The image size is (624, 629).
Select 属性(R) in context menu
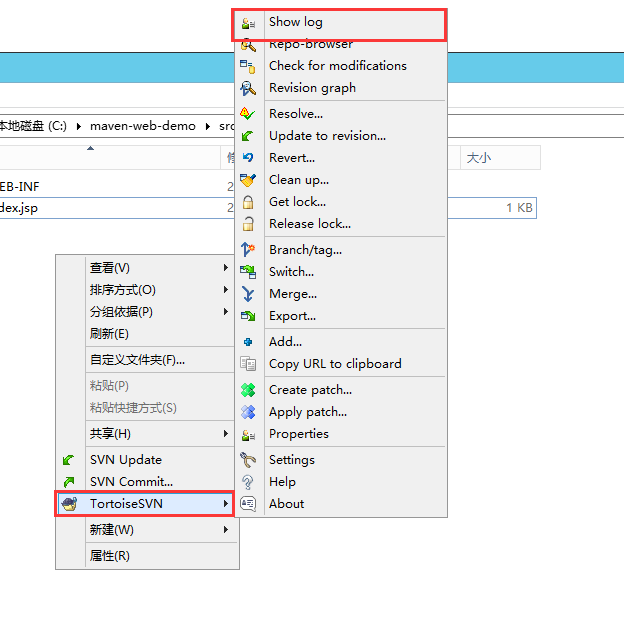point(147,556)
